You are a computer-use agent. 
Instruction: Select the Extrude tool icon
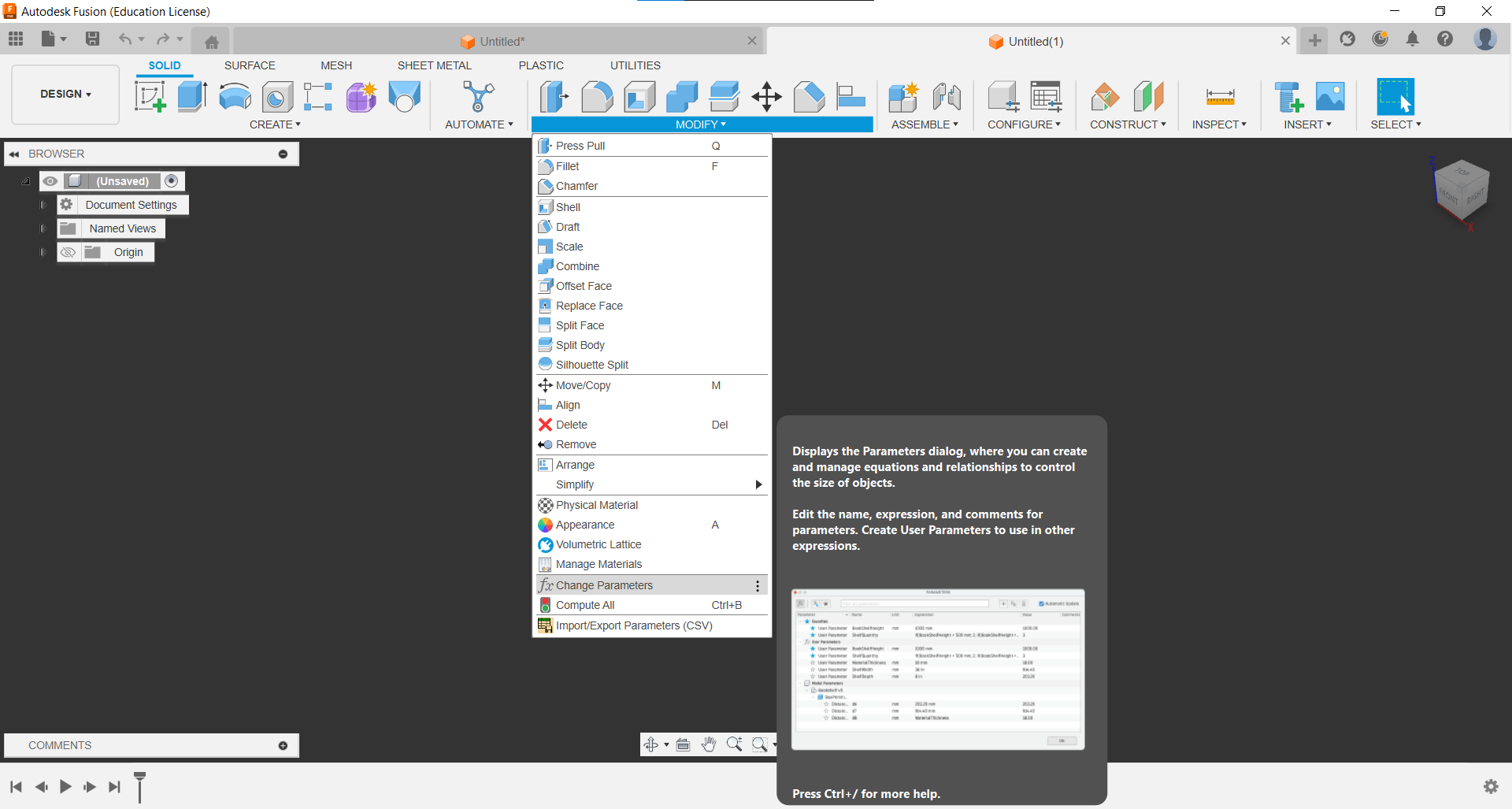tap(192, 97)
